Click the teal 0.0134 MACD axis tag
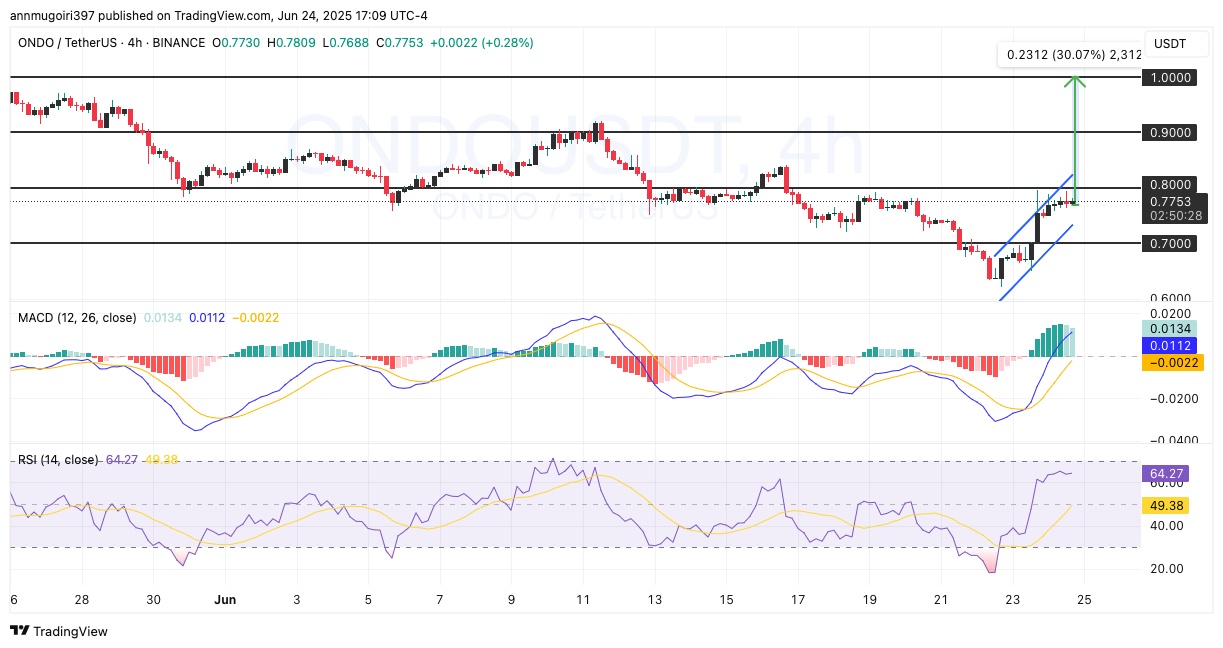1223x648 pixels. 1169,329
